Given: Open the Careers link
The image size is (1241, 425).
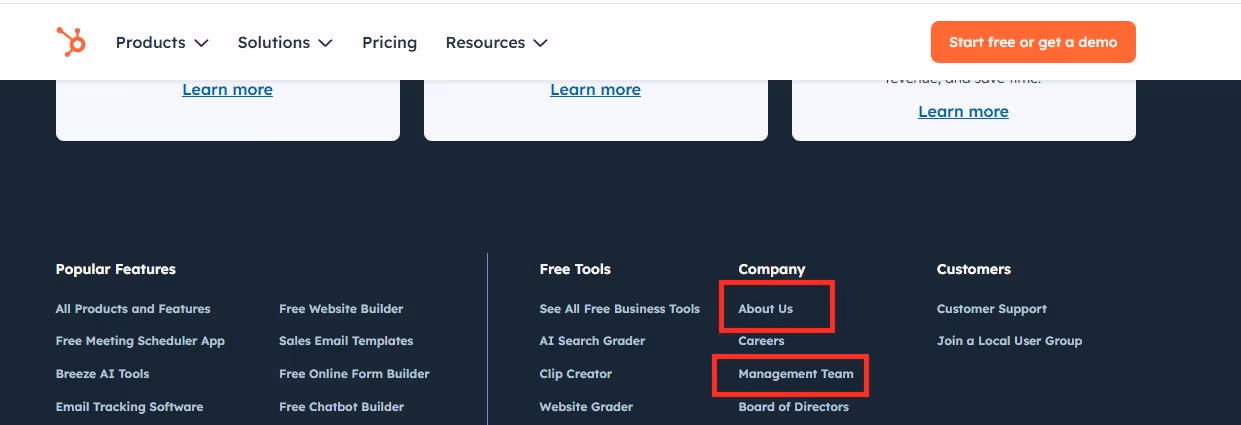Looking at the screenshot, I should click(762, 341).
